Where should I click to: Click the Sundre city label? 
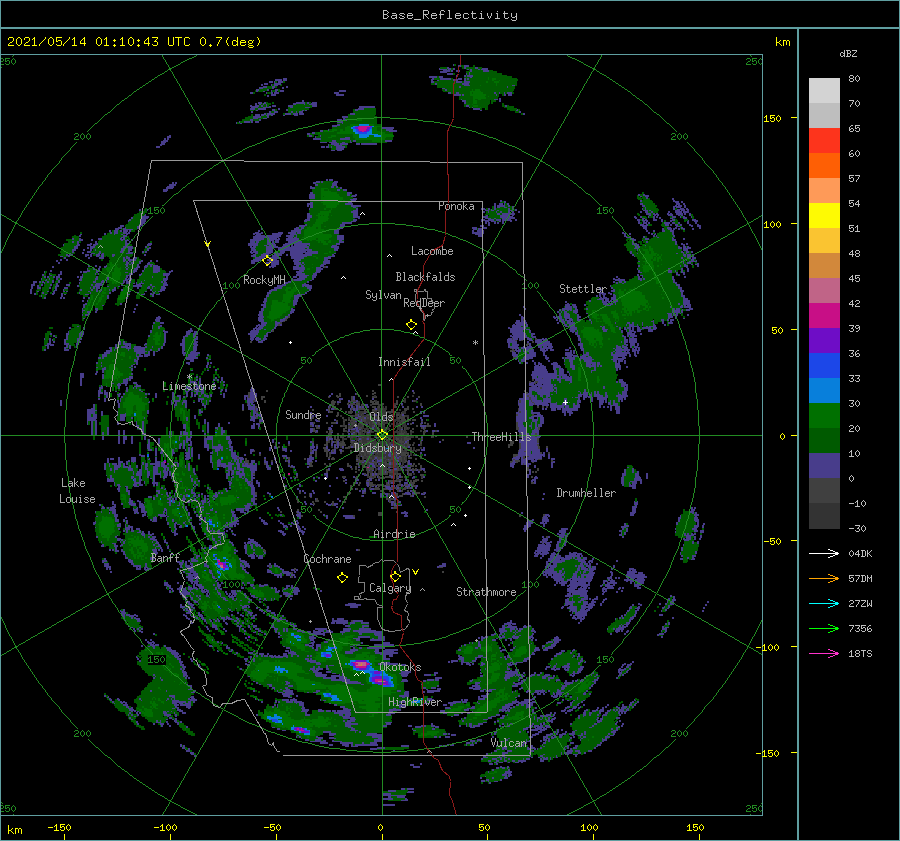(303, 414)
